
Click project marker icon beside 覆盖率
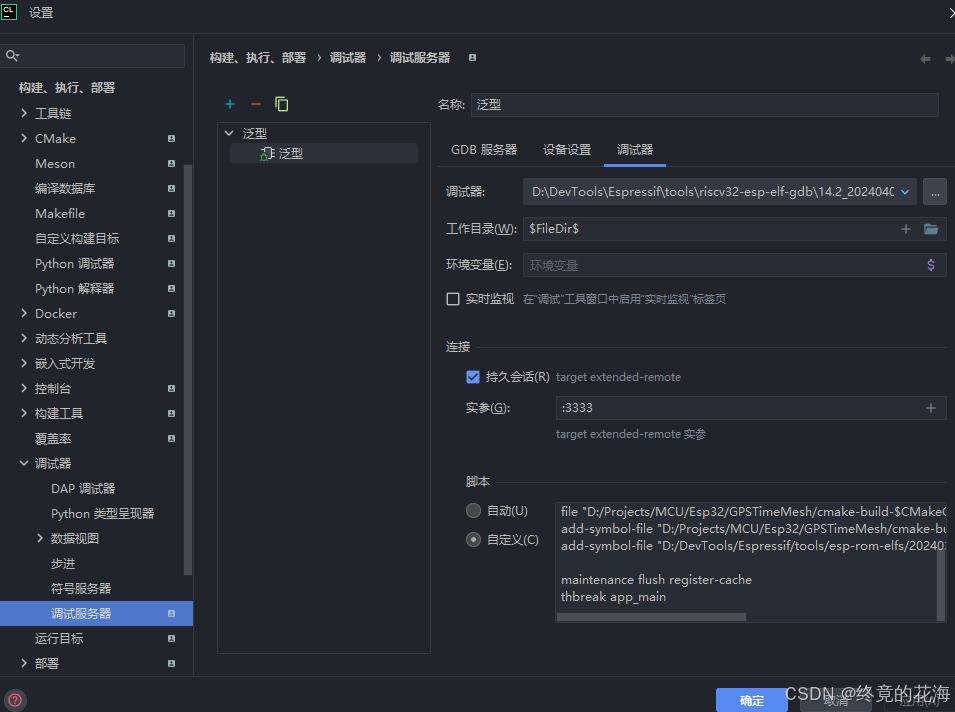click(x=171, y=439)
